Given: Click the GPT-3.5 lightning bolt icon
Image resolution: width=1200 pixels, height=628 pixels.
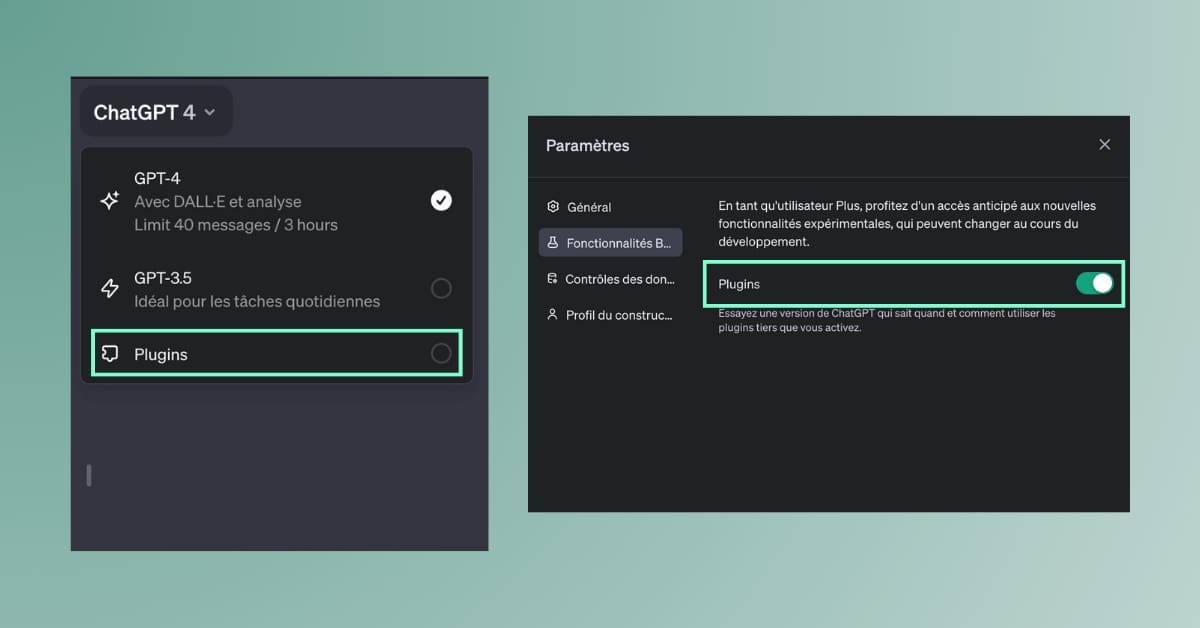Looking at the screenshot, I should pyautogui.click(x=110, y=289).
